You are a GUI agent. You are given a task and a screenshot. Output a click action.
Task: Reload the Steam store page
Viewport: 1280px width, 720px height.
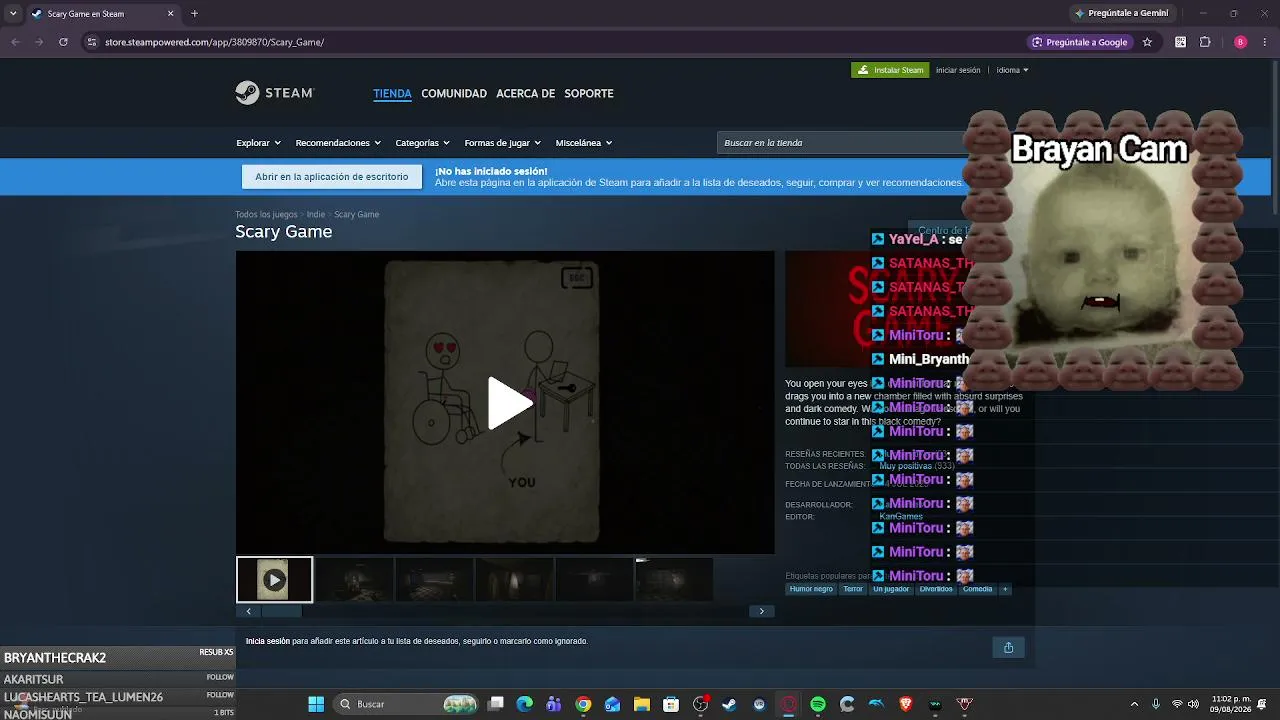pyautogui.click(x=63, y=42)
